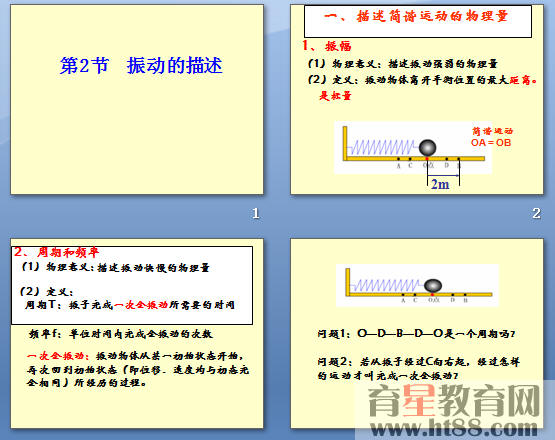Click the red phrase 一次全振动 in the 周期T line

pyautogui.click(x=141, y=305)
